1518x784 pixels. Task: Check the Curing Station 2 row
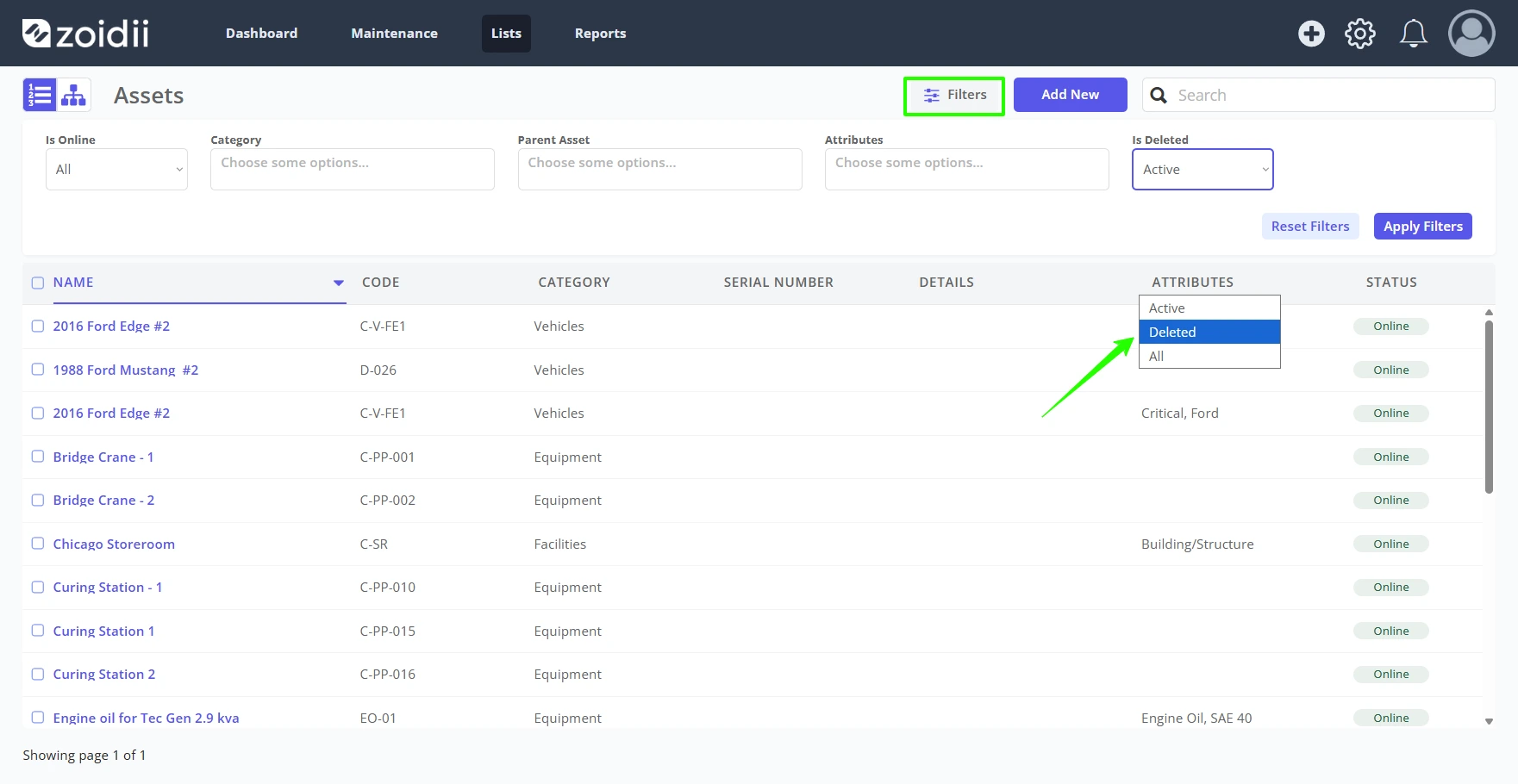point(38,674)
